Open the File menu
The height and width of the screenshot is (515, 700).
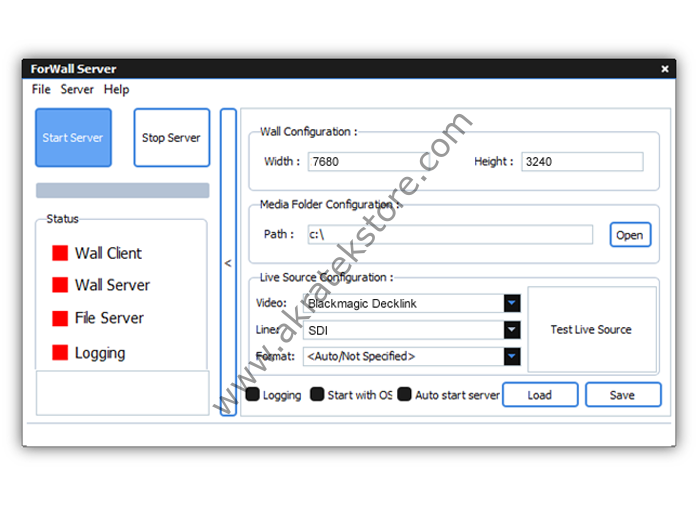[41, 89]
